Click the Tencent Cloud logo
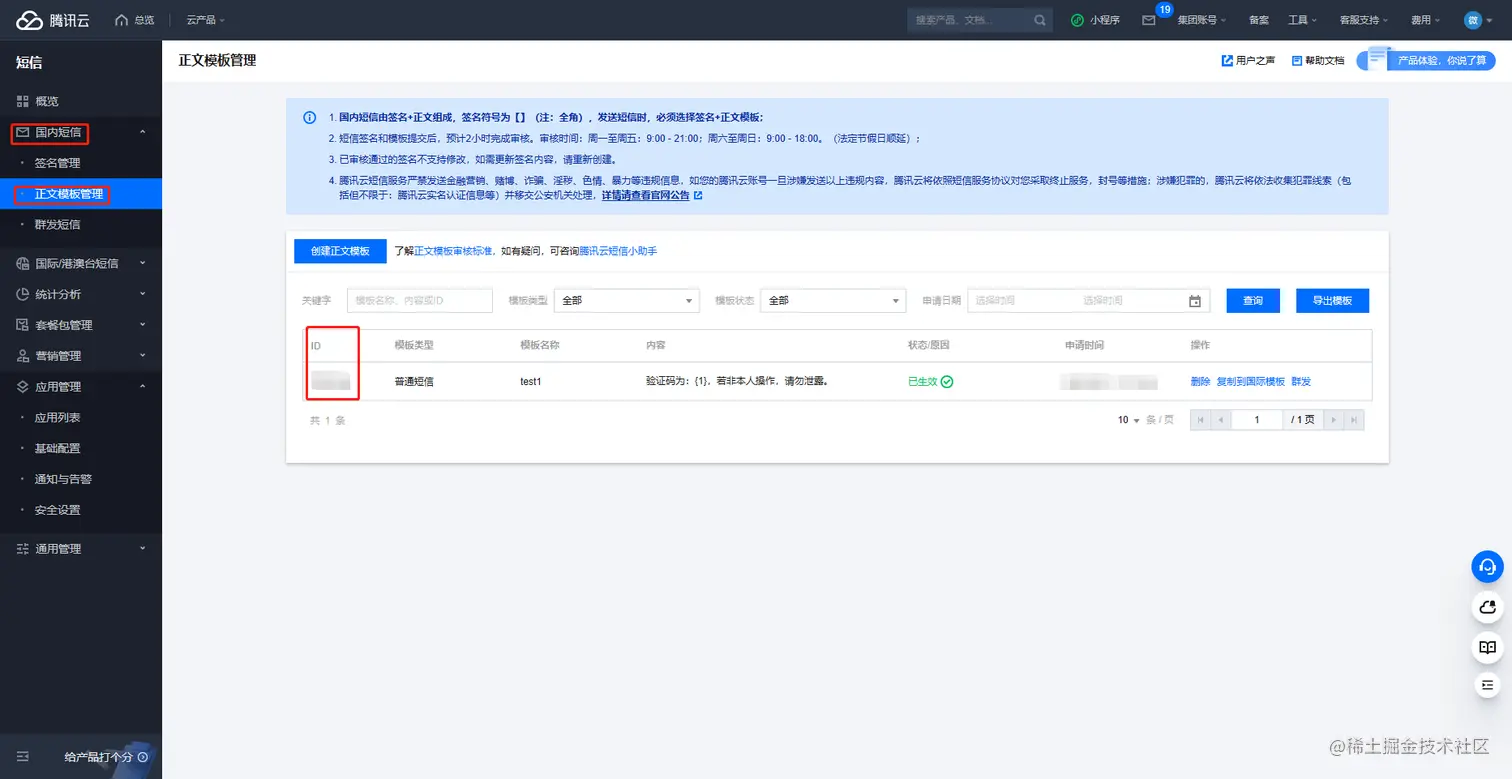1512x779 pixels. [53, 20]
